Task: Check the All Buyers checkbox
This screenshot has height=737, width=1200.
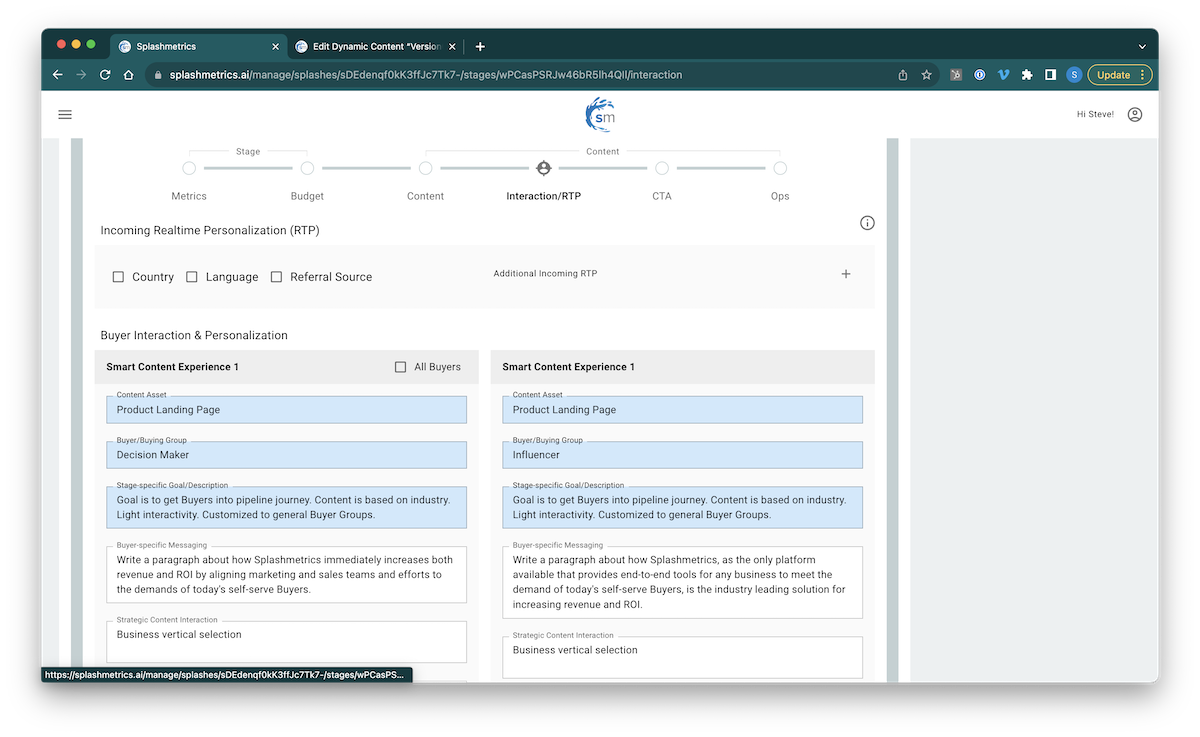Action: 401,367
